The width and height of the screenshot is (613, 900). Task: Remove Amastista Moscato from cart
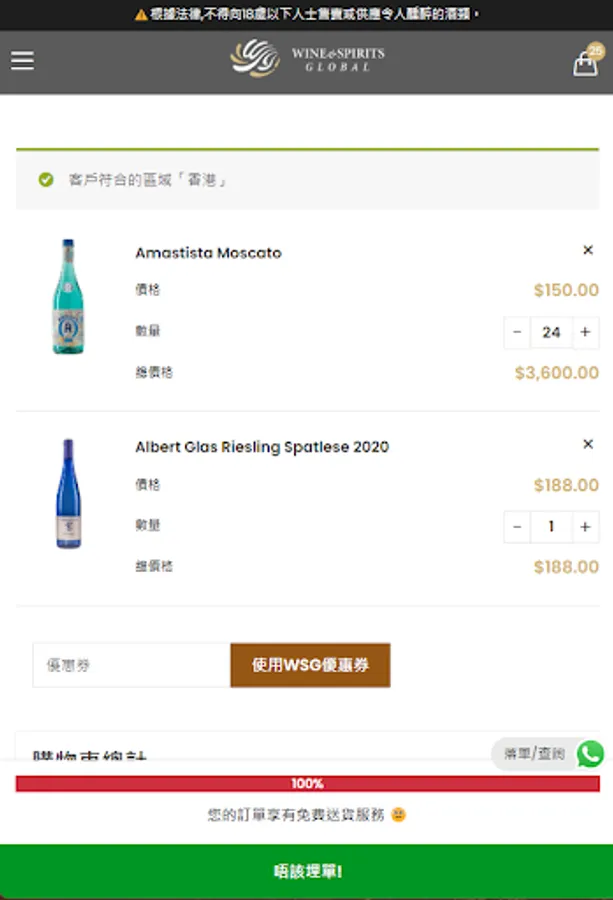[588, 250]
